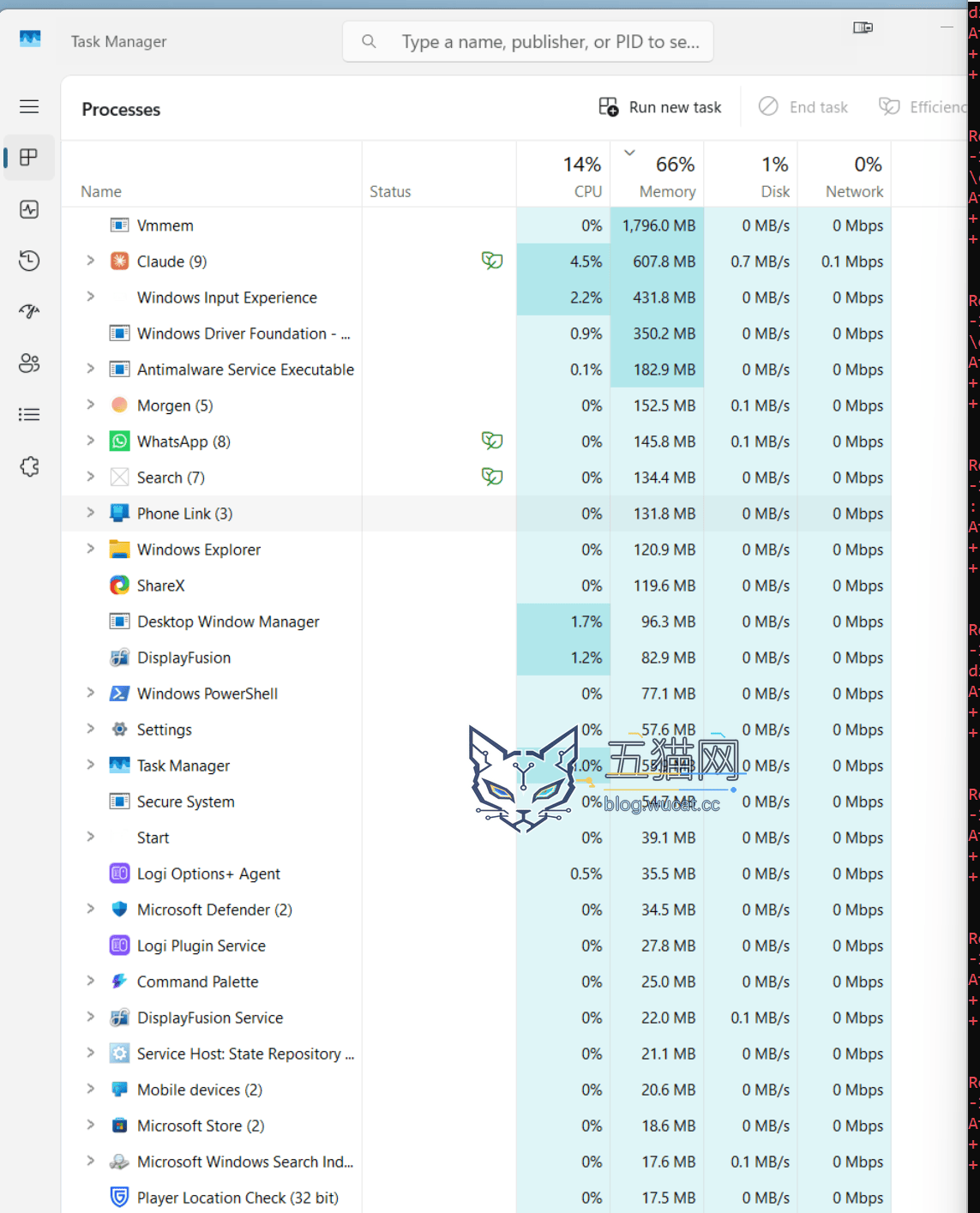980x1213 pixels.
Task: Select Windows Driver Foundation row
Action: (x=476, y=333)
